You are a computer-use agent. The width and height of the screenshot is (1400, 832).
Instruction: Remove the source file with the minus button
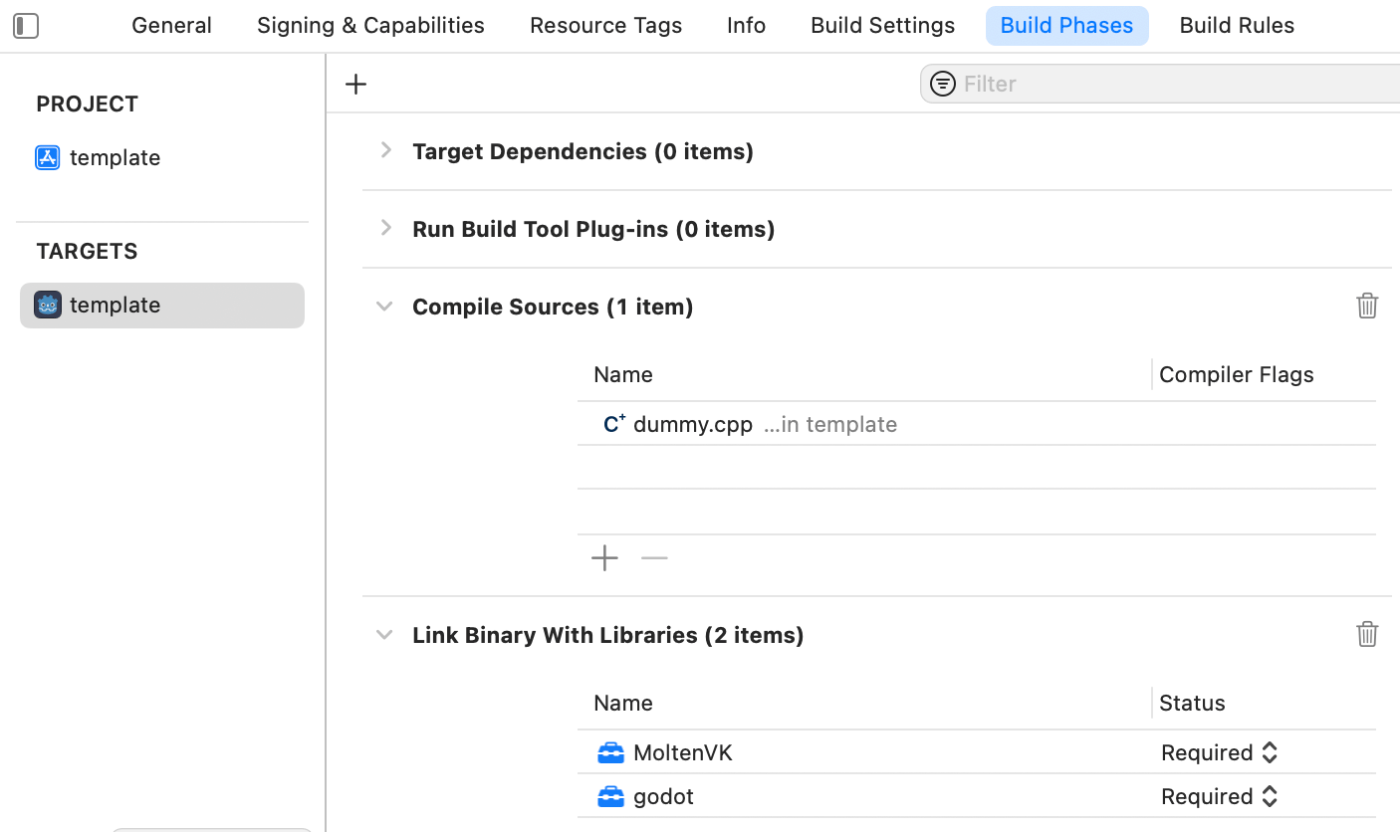point(654,558)
